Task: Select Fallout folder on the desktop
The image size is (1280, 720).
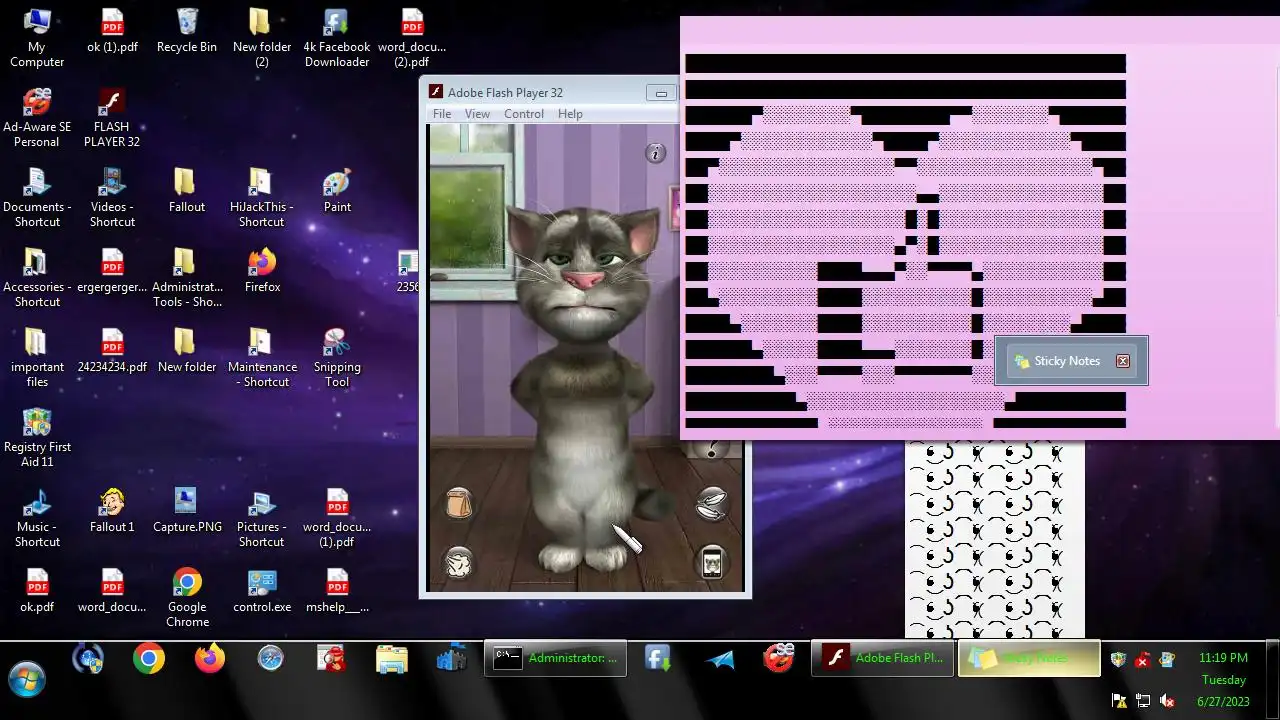Action: click(x=187, y=191)
